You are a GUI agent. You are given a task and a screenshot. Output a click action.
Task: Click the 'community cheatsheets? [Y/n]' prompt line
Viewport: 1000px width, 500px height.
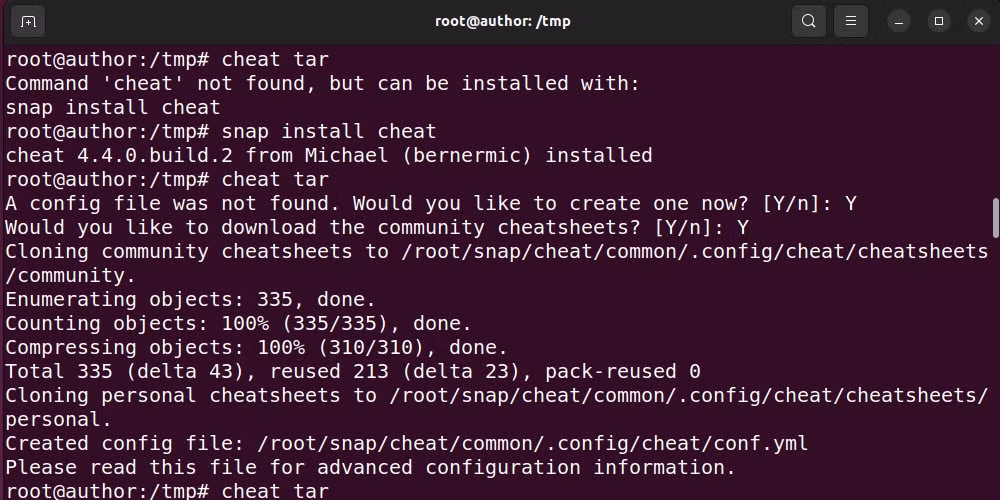(377, 228)
